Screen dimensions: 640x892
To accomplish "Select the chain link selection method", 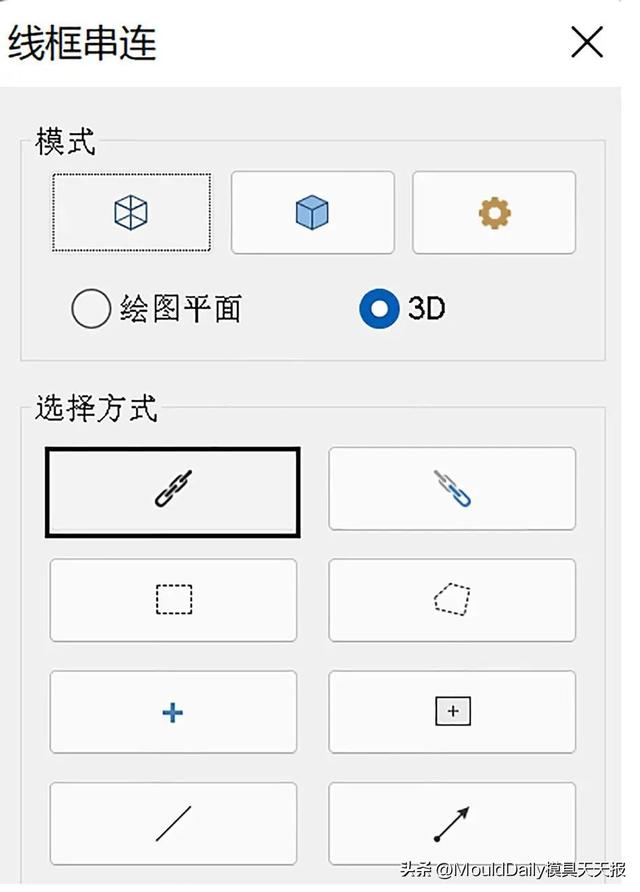I will pyautogui.click(x=172, y=490).
